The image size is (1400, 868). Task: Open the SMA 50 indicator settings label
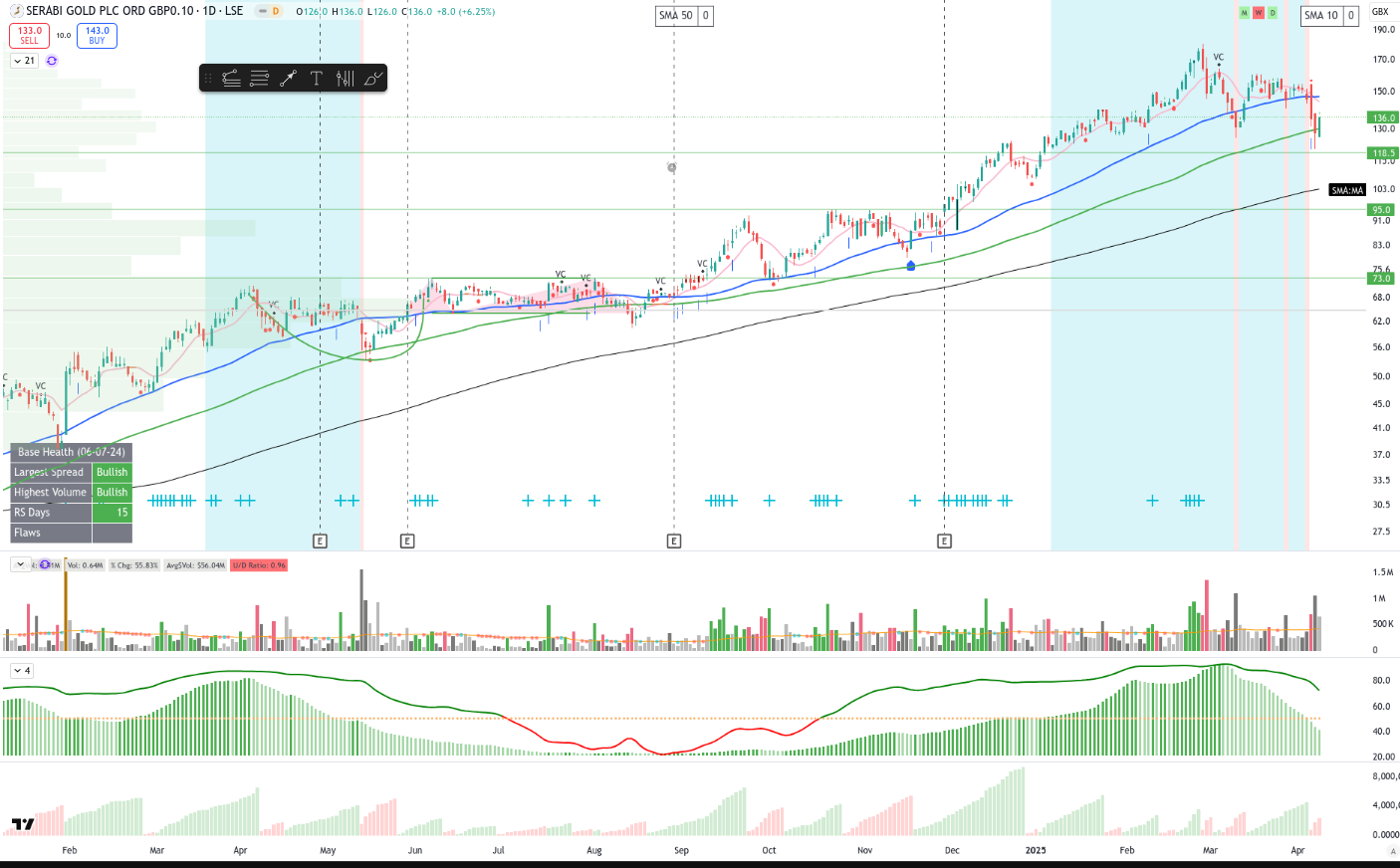pos(677,15)
